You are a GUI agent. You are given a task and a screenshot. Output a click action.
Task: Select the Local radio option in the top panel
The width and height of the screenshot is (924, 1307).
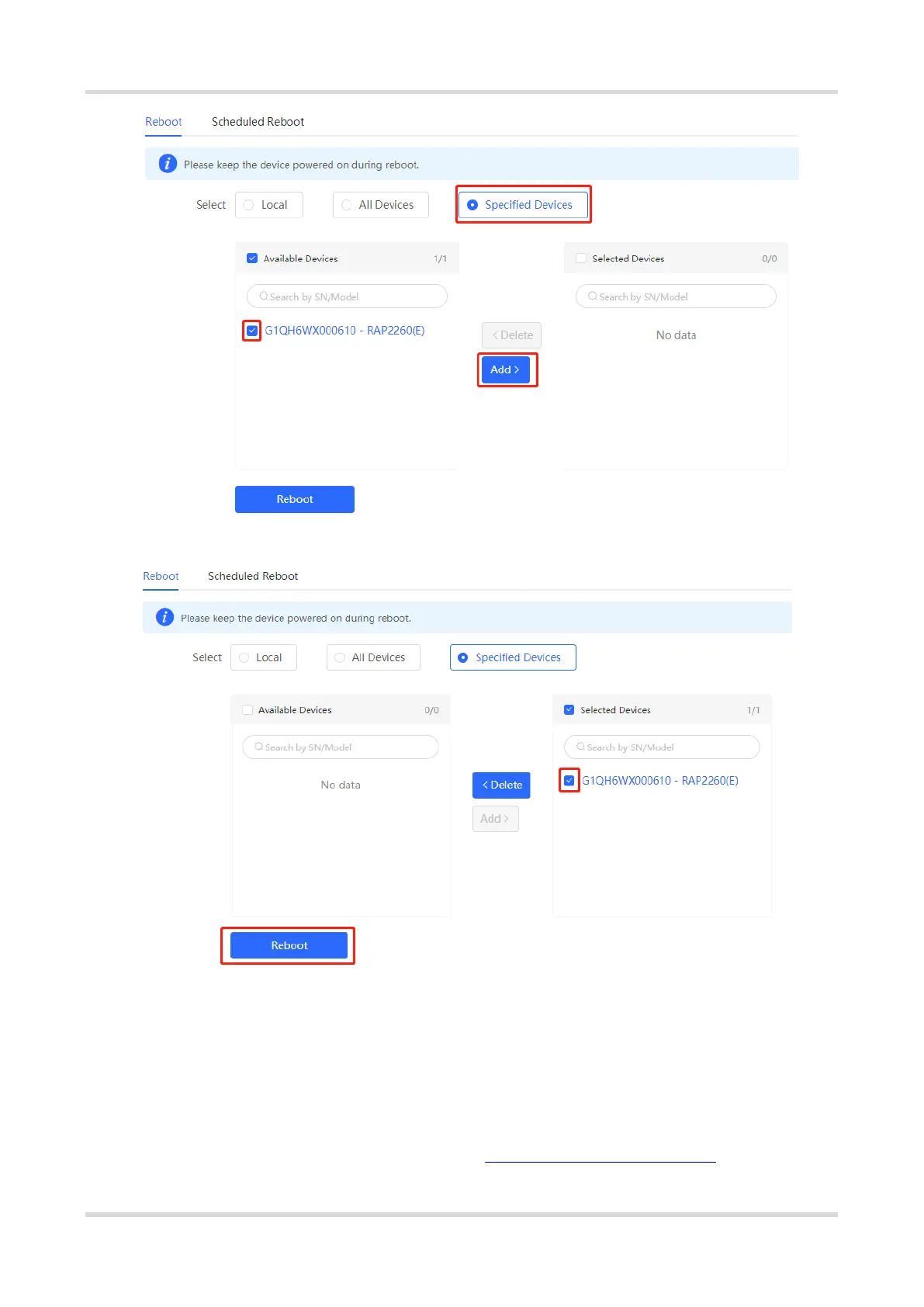[249, 205]
